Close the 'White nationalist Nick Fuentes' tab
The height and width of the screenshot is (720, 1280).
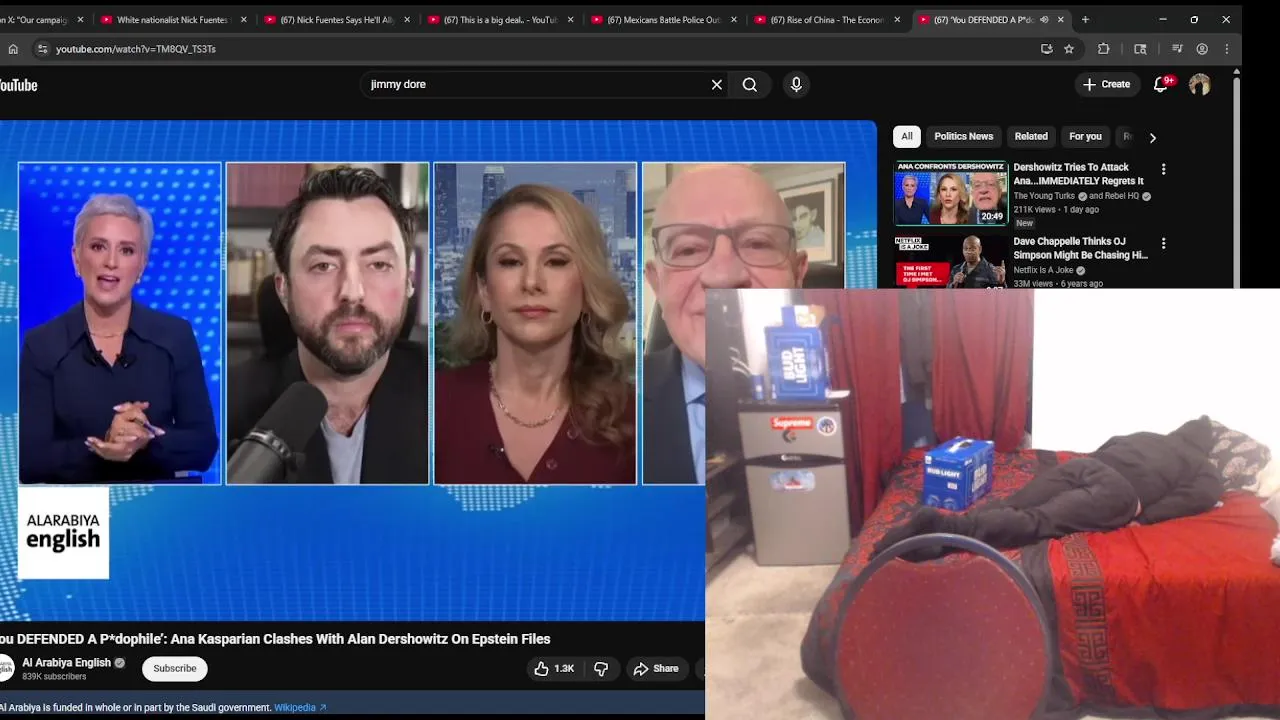243,20
